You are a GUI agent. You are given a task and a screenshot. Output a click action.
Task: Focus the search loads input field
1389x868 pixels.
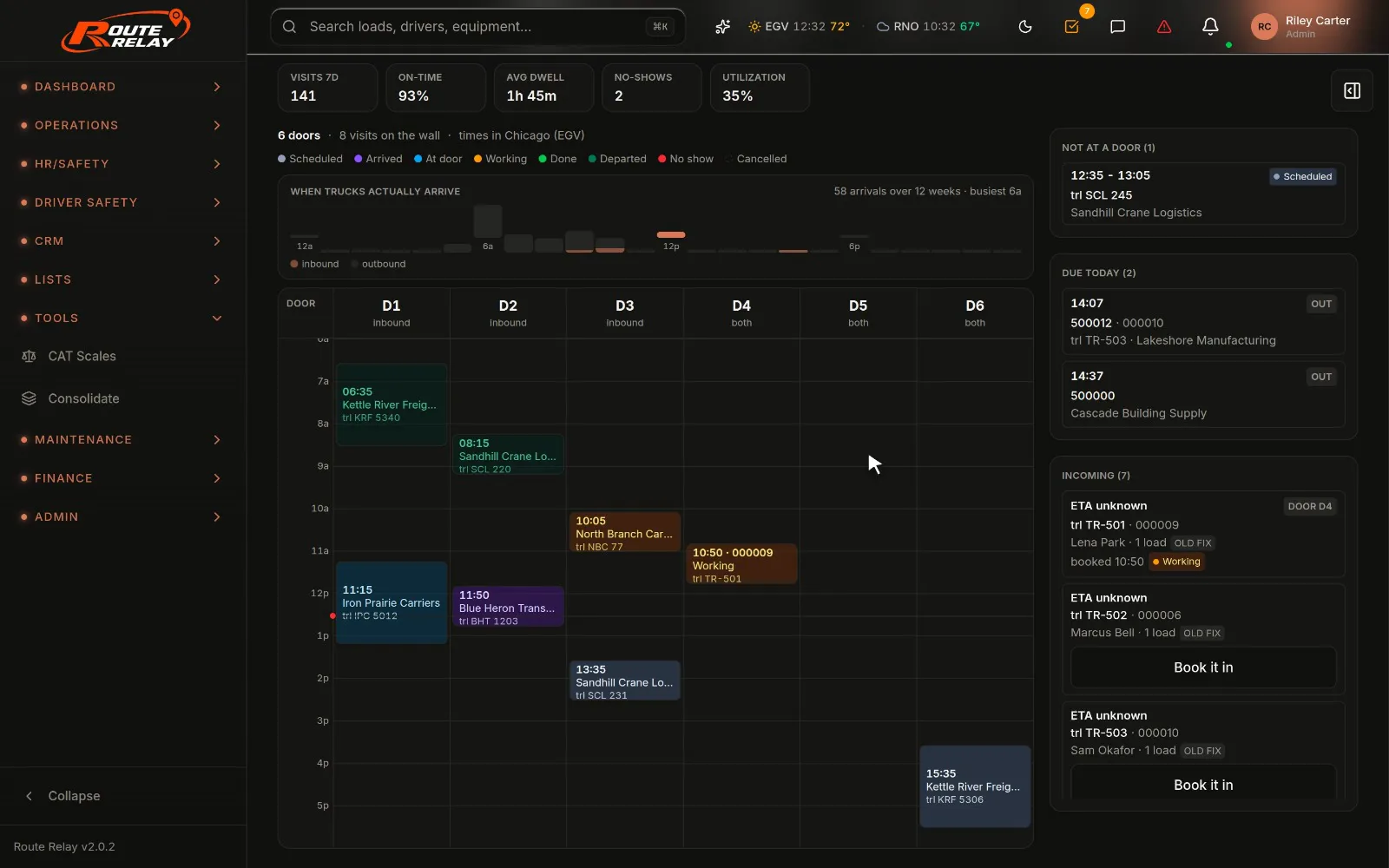coord(477,27)
